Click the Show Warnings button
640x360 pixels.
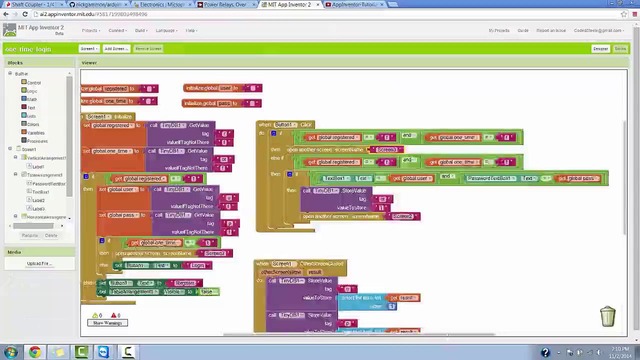107,323
